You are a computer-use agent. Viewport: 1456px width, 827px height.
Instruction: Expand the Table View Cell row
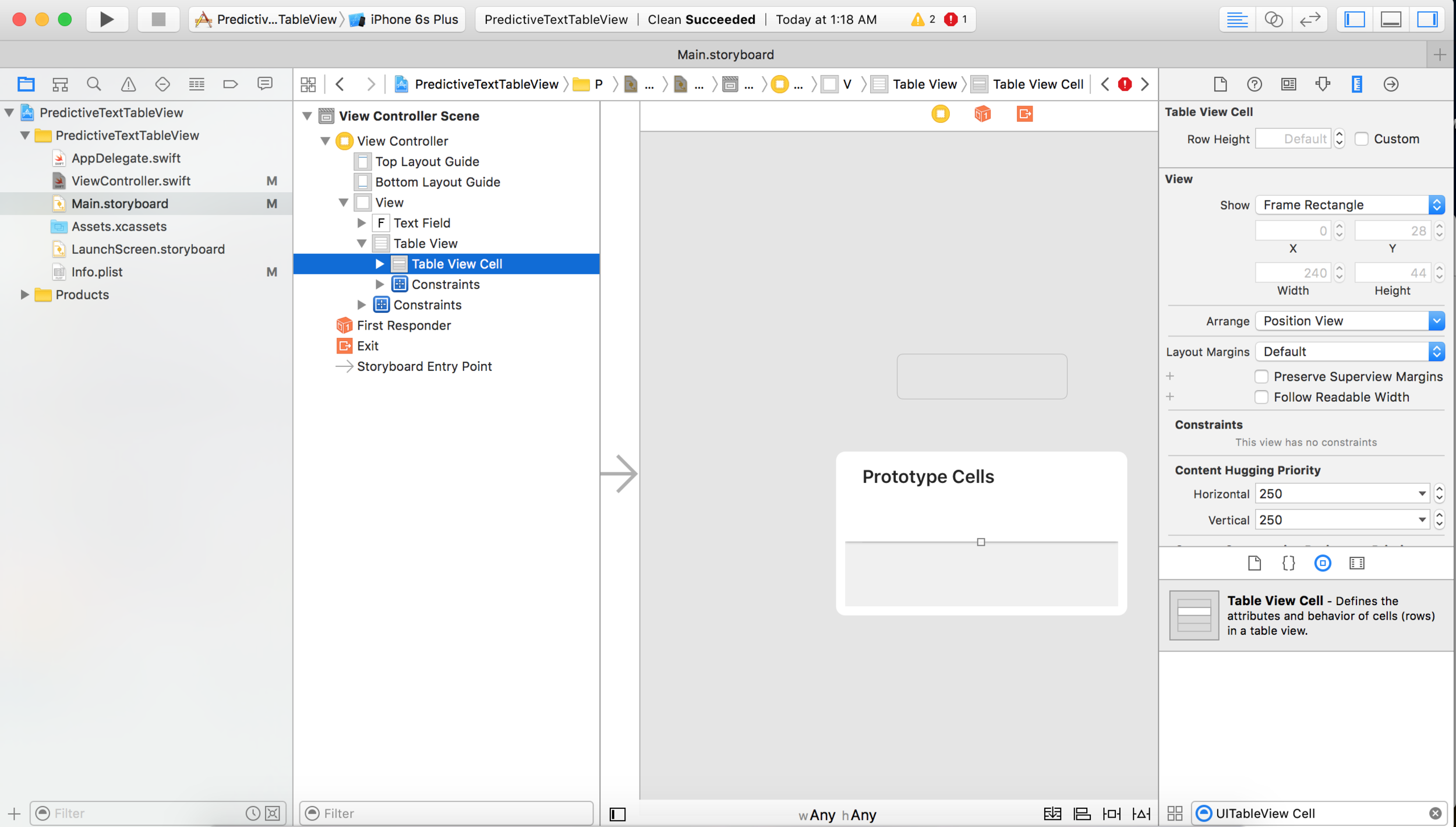(380, 264)
